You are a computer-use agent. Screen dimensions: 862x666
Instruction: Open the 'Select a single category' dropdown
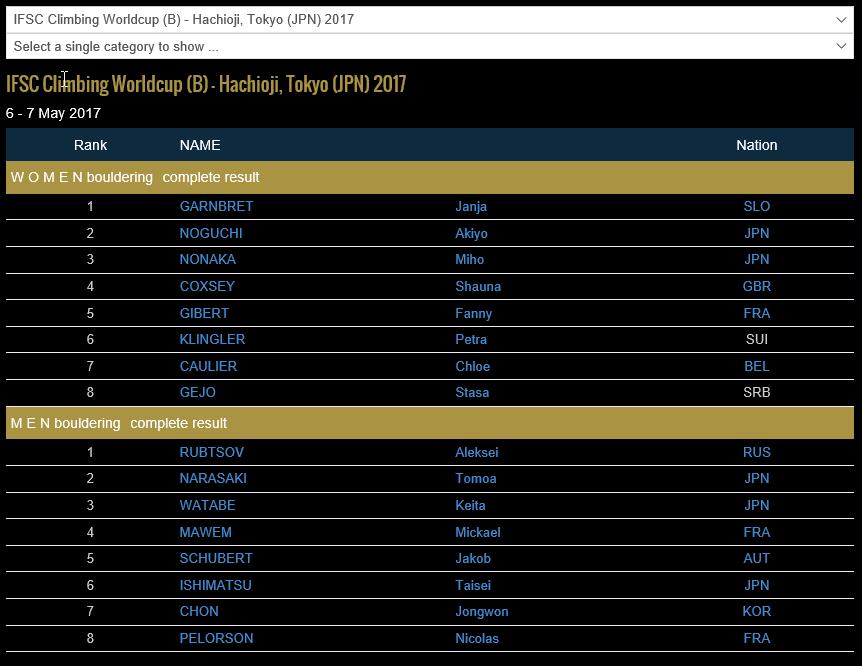click(x=429, y=47)
